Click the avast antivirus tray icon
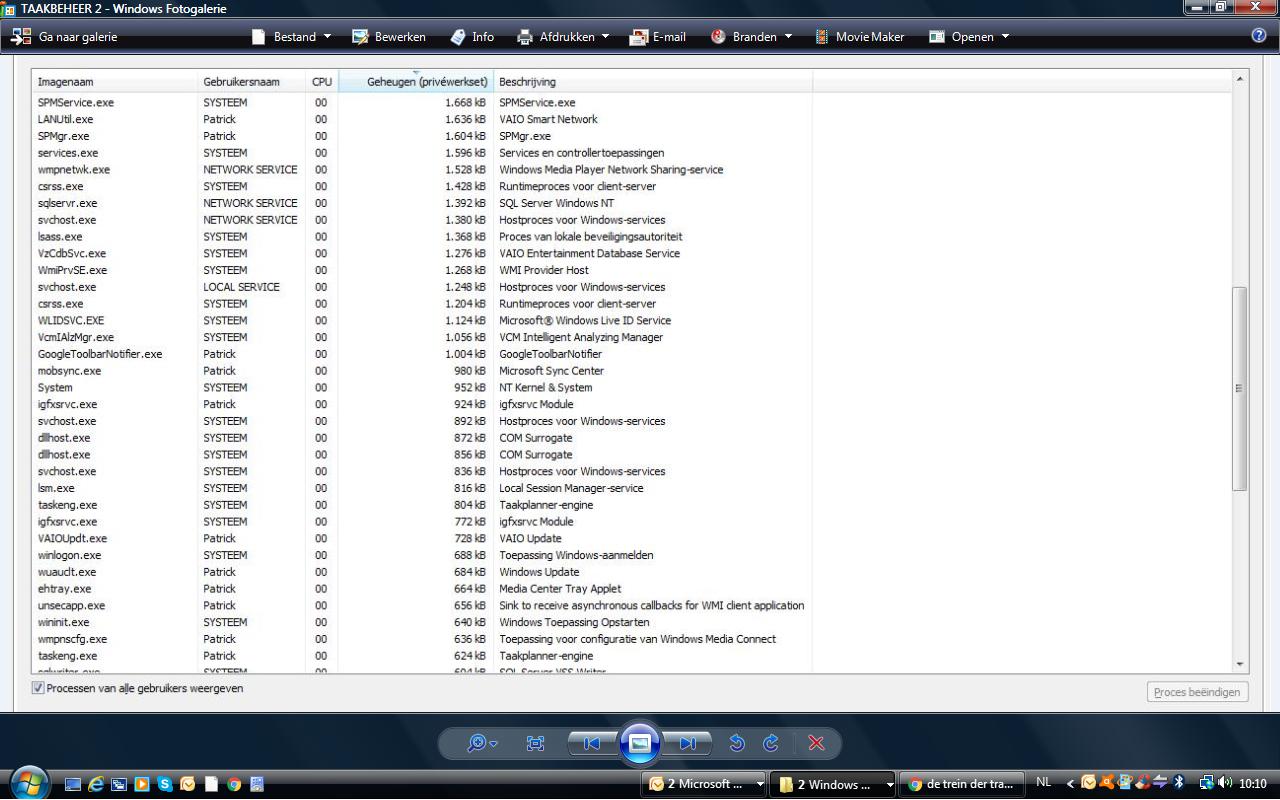 [1106, 783]
